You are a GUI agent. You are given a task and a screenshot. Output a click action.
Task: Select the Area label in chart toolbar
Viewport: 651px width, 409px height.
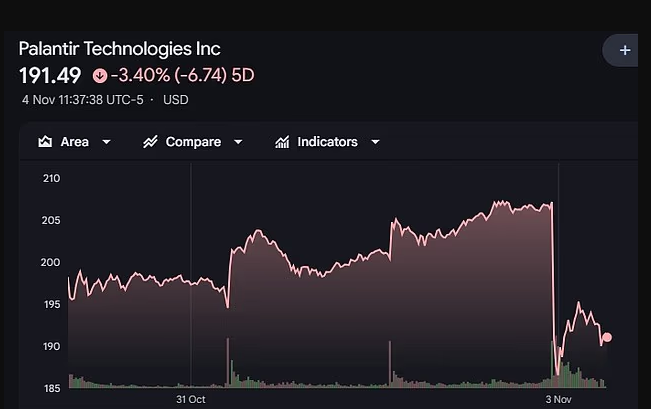(x=74, y=142)
